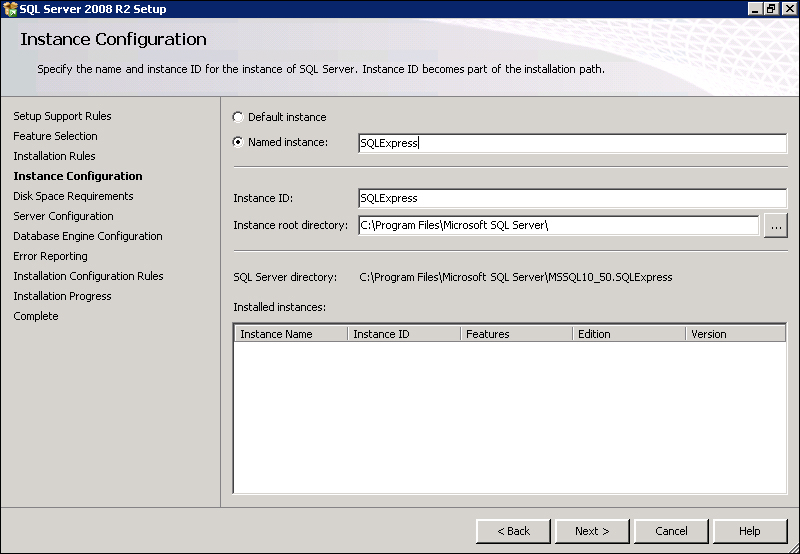Click the Version column header
This screenshot has width=800, height=554.
[x=735, y=334]
